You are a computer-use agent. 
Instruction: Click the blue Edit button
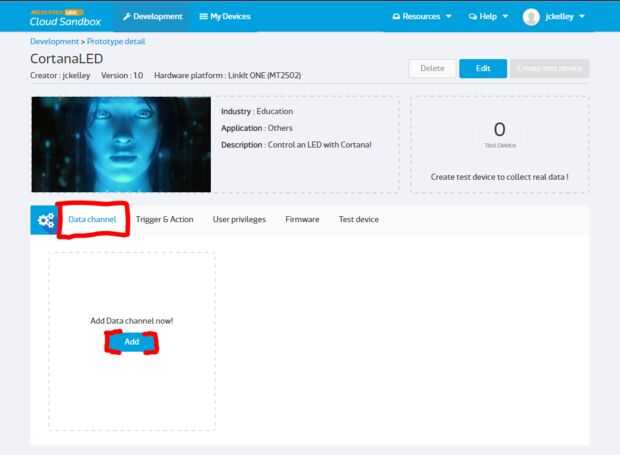tap(483, 68)
